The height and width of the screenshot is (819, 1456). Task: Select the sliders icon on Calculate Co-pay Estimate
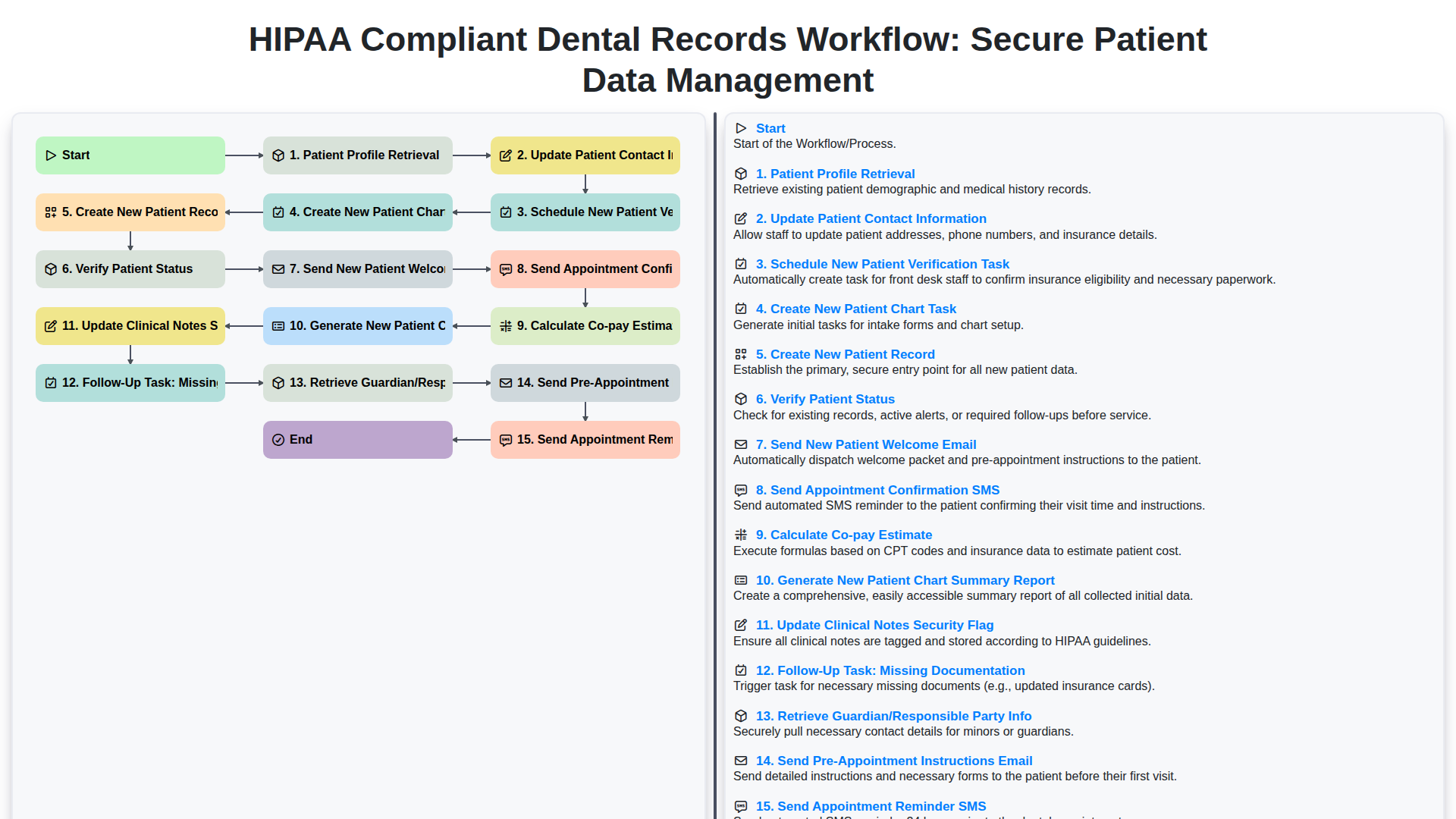click(506, 325)
